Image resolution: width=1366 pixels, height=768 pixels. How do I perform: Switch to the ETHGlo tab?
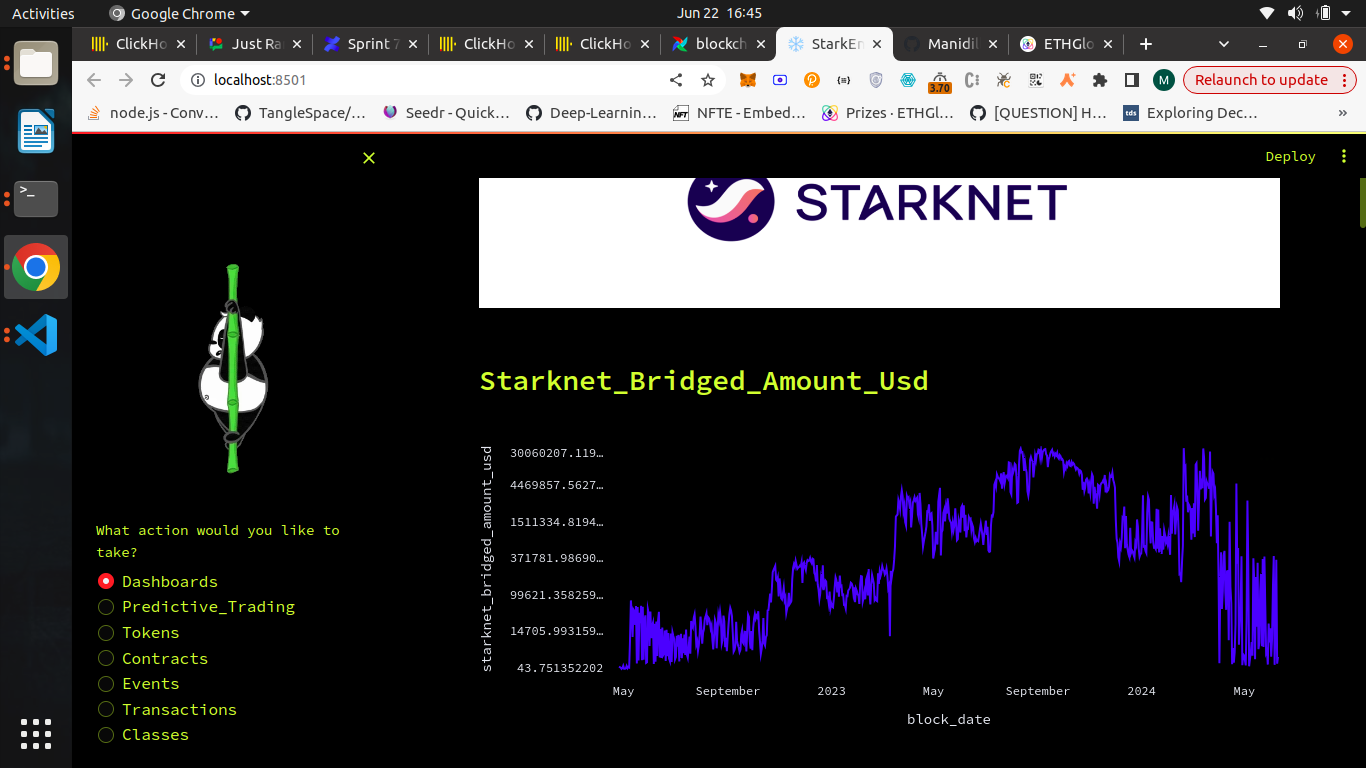pos(1066,44)
